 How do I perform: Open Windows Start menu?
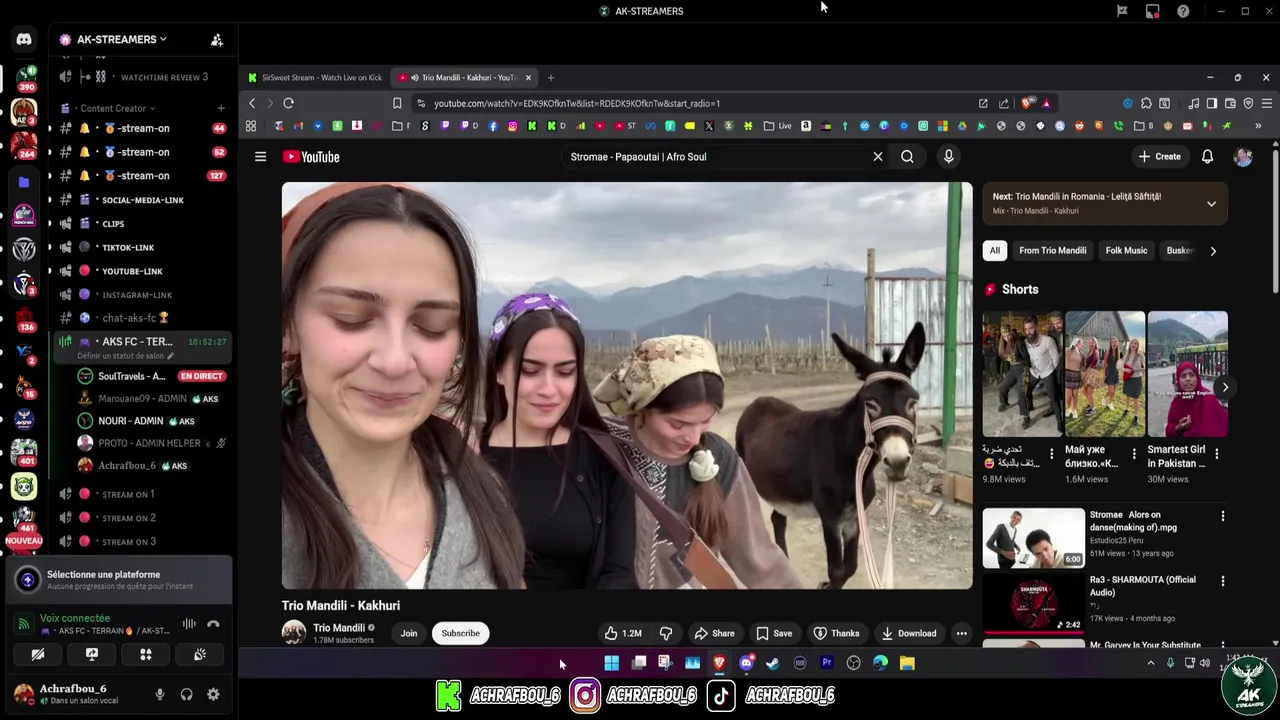(611, 662)
